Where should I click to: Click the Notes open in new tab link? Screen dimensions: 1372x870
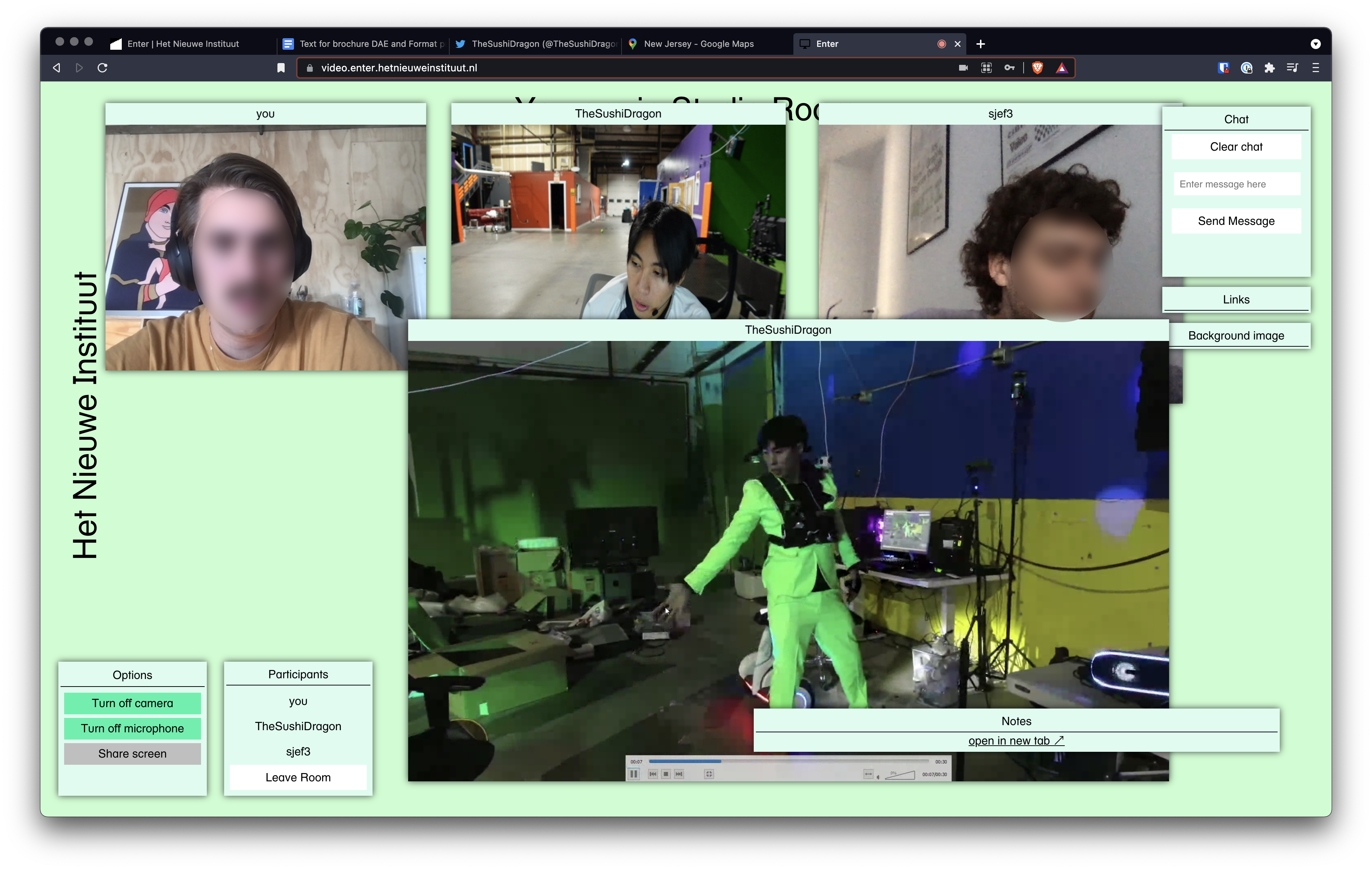pos(1016,741)
